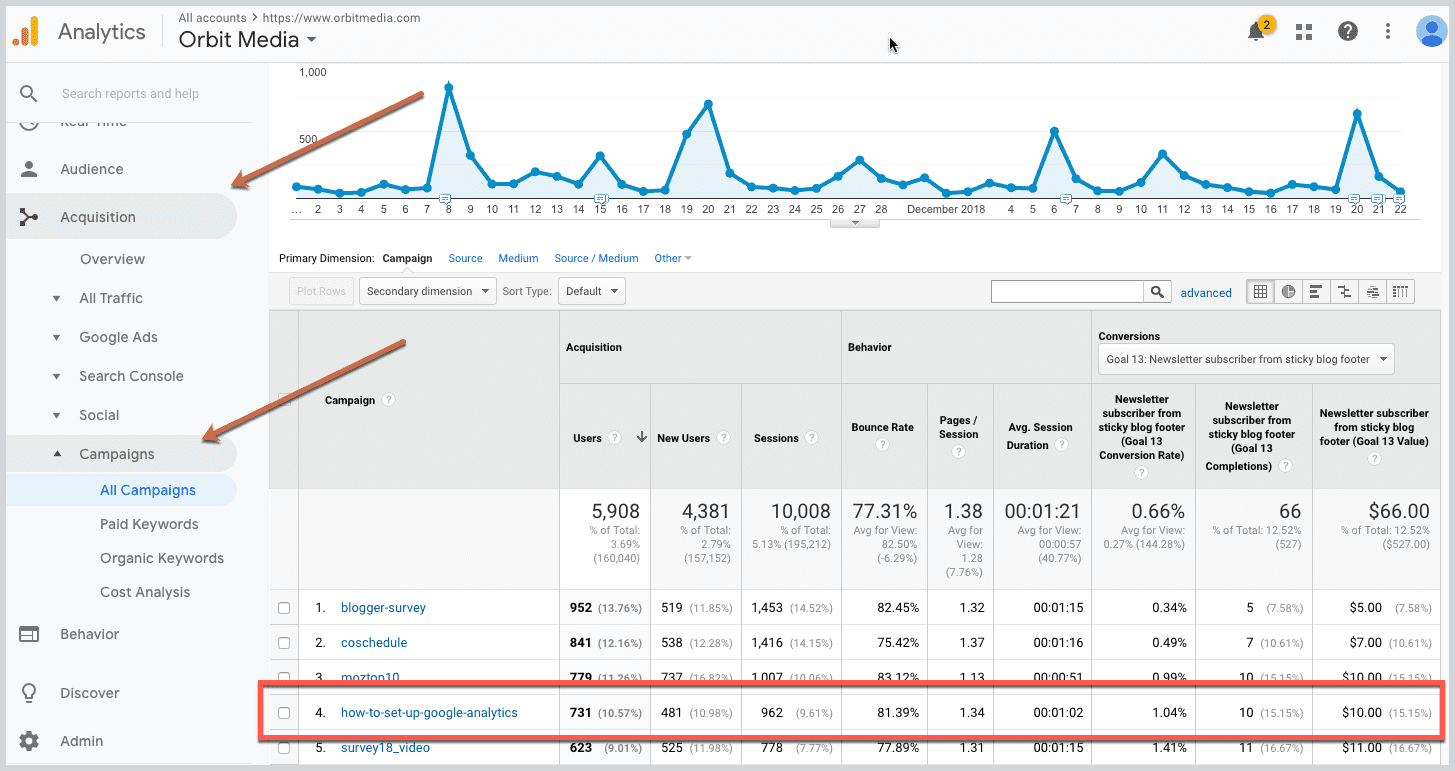Click the Audience person icon
Viewport: 1455px width, 771px height.
29,169
